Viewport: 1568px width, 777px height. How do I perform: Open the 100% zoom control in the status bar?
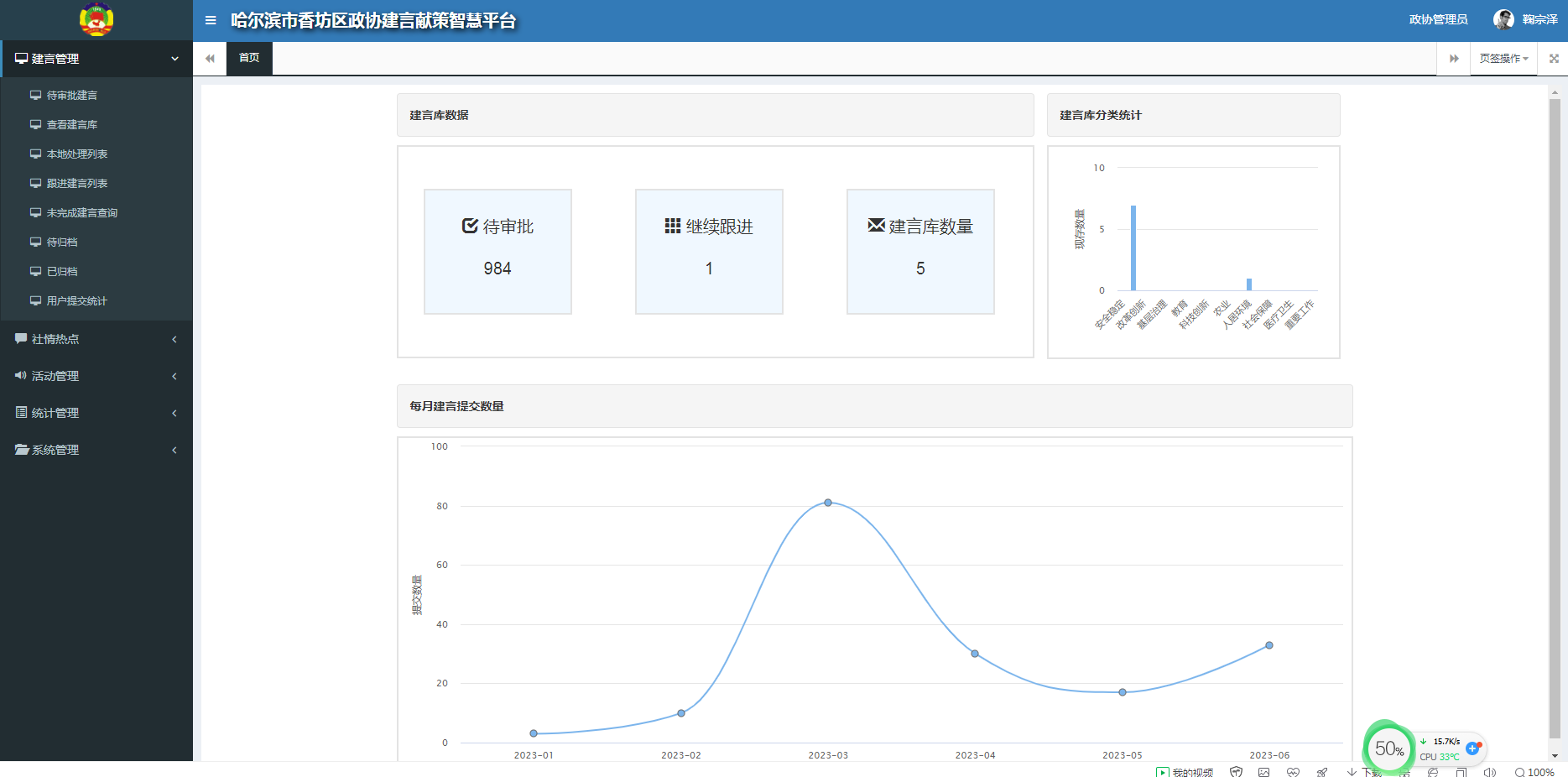pyautogui.click(x=1534, y=772)
